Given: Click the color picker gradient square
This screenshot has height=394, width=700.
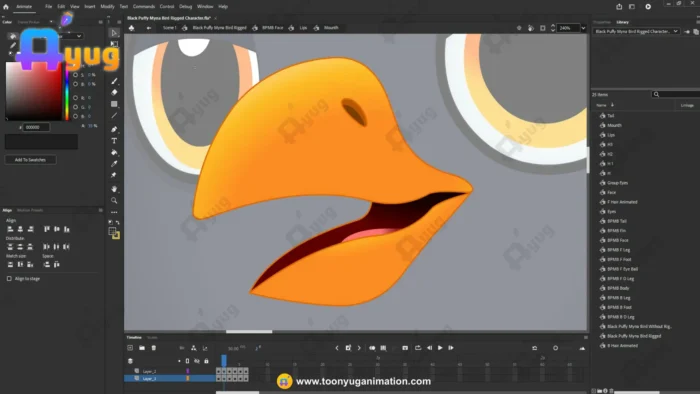Looking at the screenshot, I should [33, 91].
